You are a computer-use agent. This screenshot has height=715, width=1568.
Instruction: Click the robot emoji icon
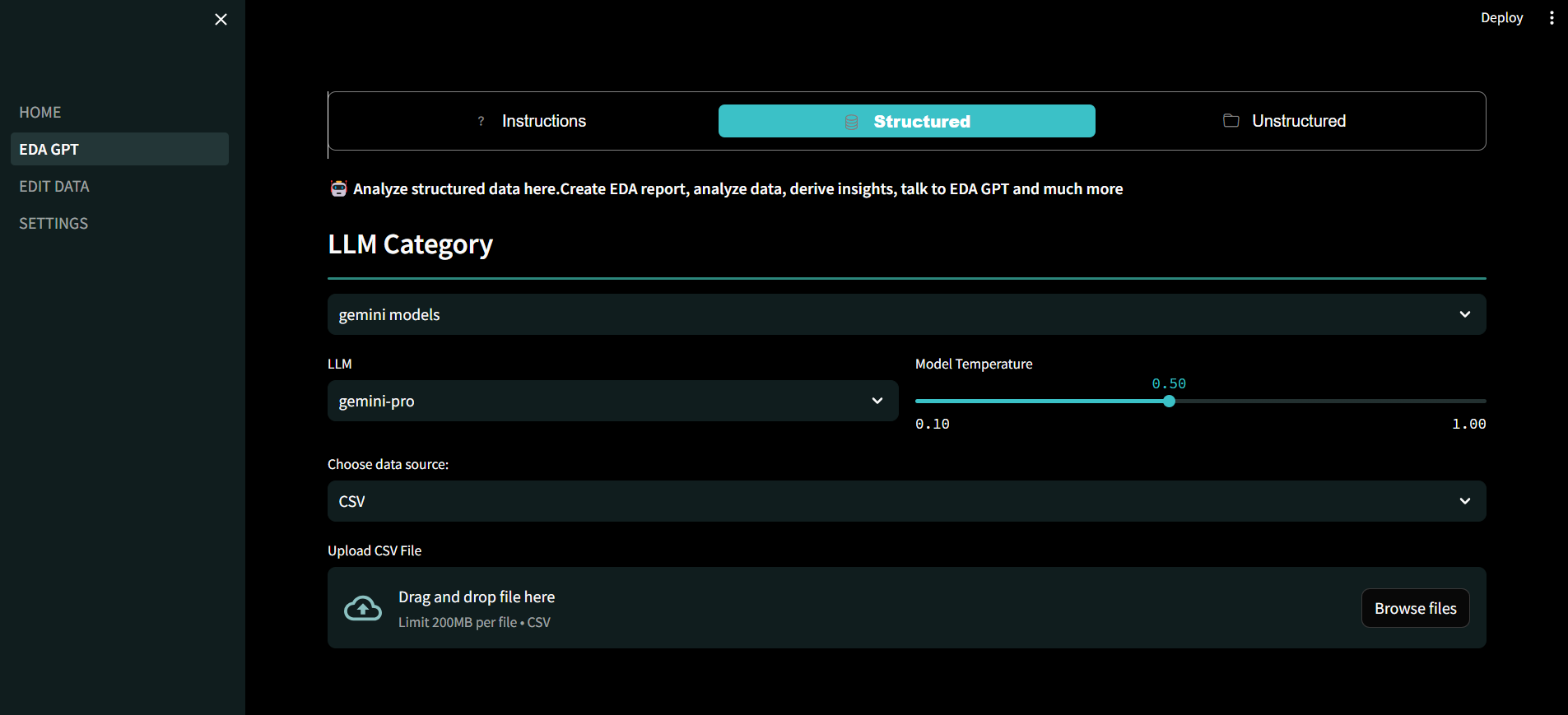coord(338,188)
